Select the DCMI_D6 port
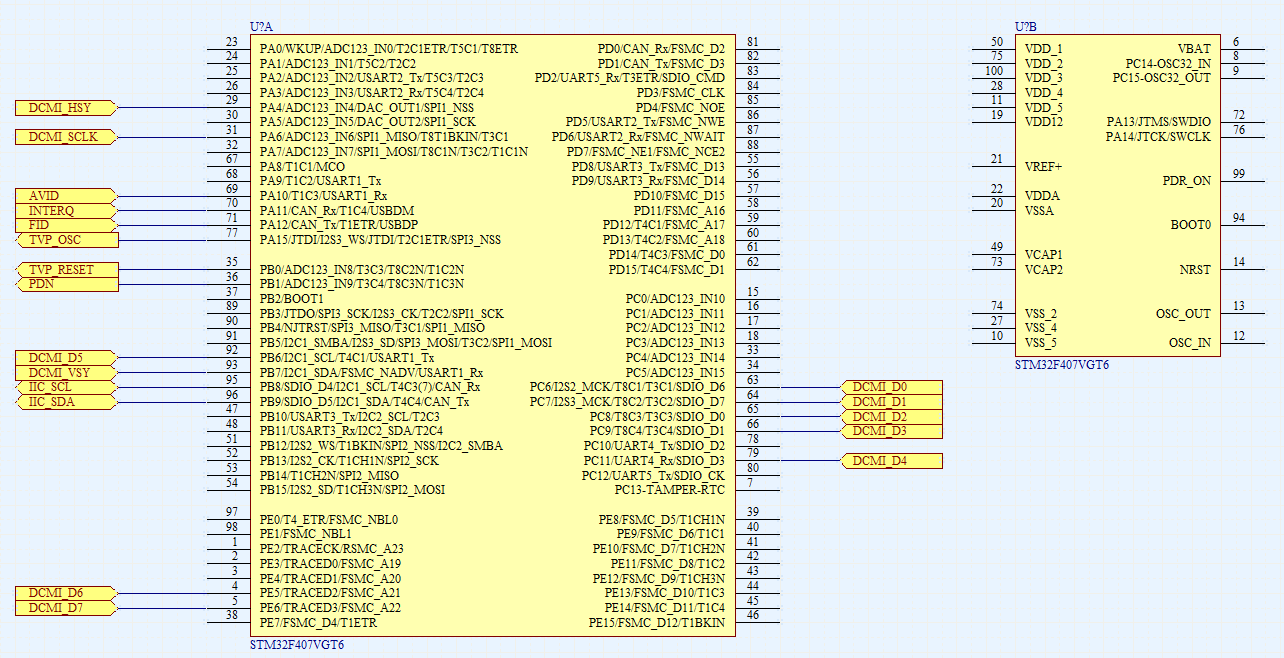This screenshot has height=658, width=1284. coord(67,593)
